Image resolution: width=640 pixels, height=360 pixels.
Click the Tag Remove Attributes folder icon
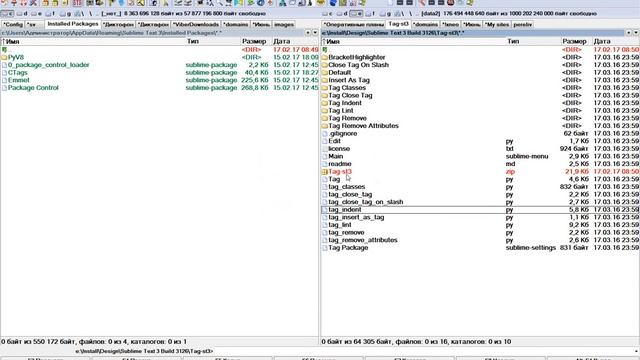click(x=325, y=126)
